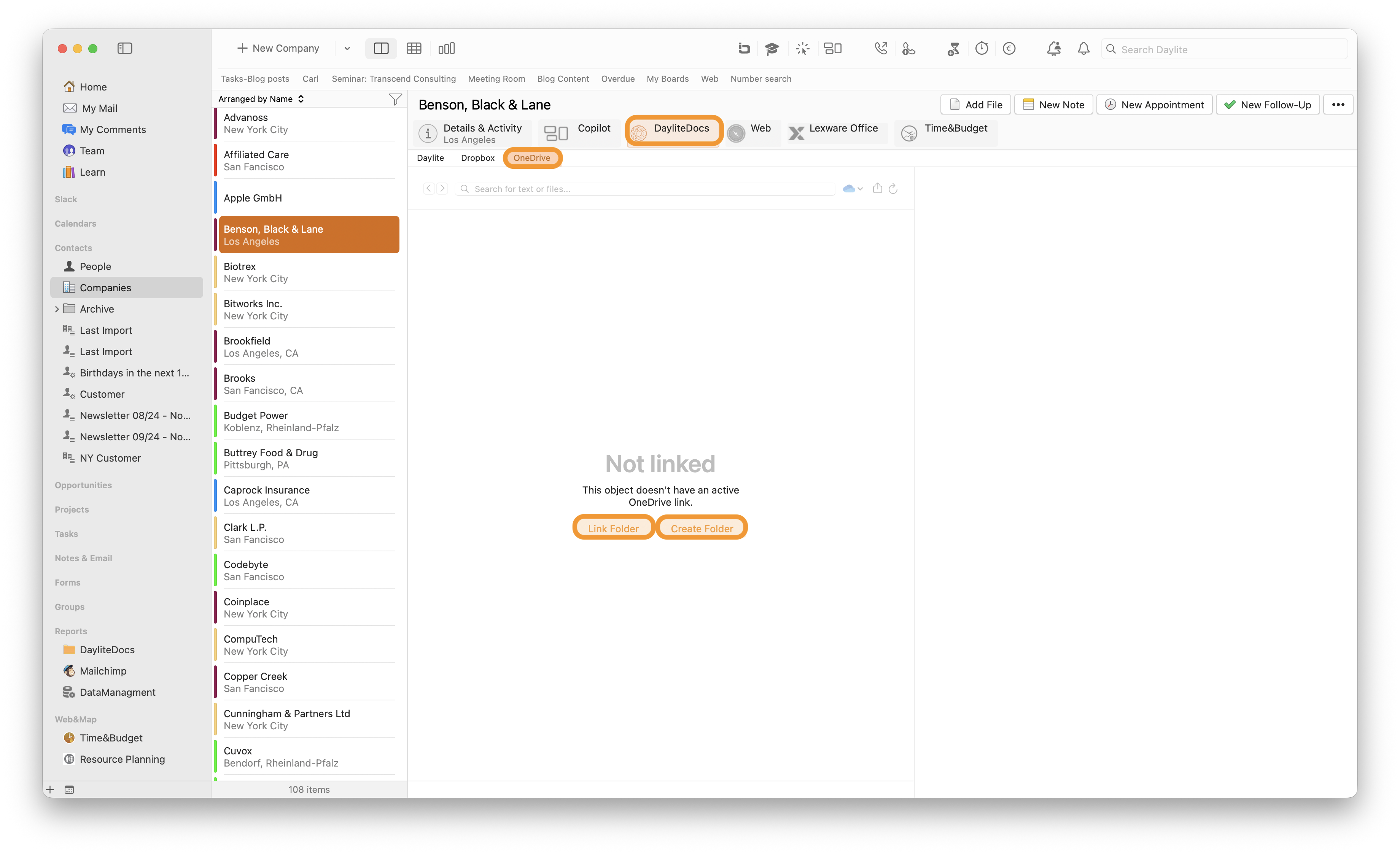Click the stopwatch timer toolbar icon
Viewport: 1400px width, 854px height.
pos(982,48)
